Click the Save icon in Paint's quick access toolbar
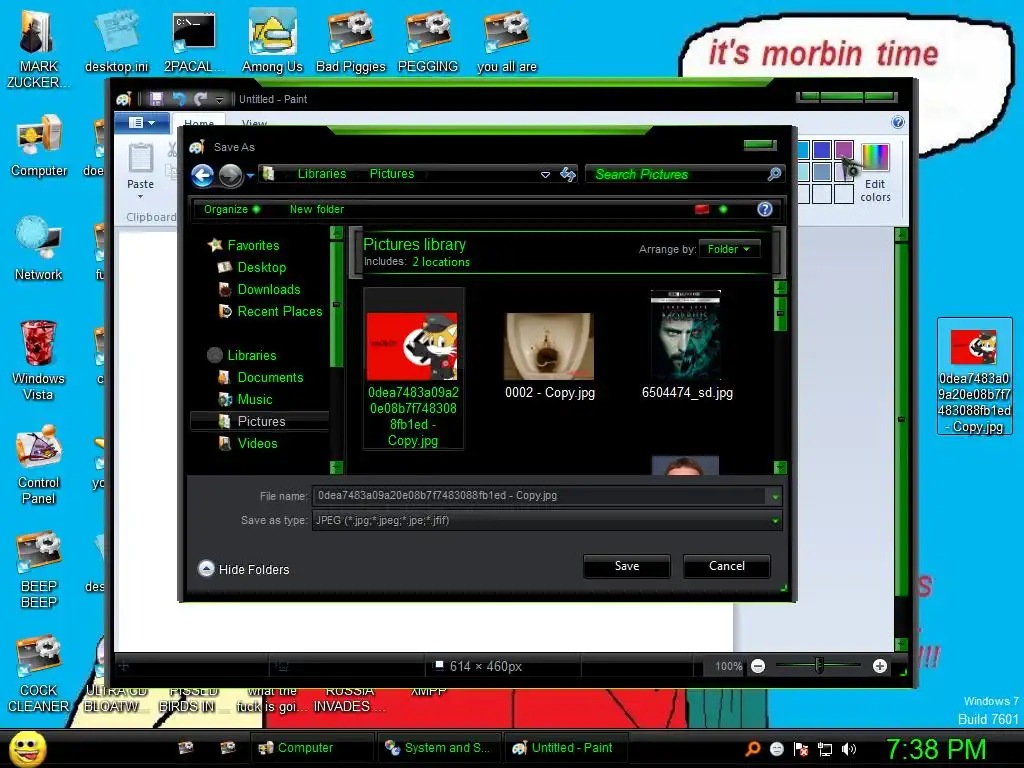This screenshot has width=1024, height=768. tap(156, 99)
